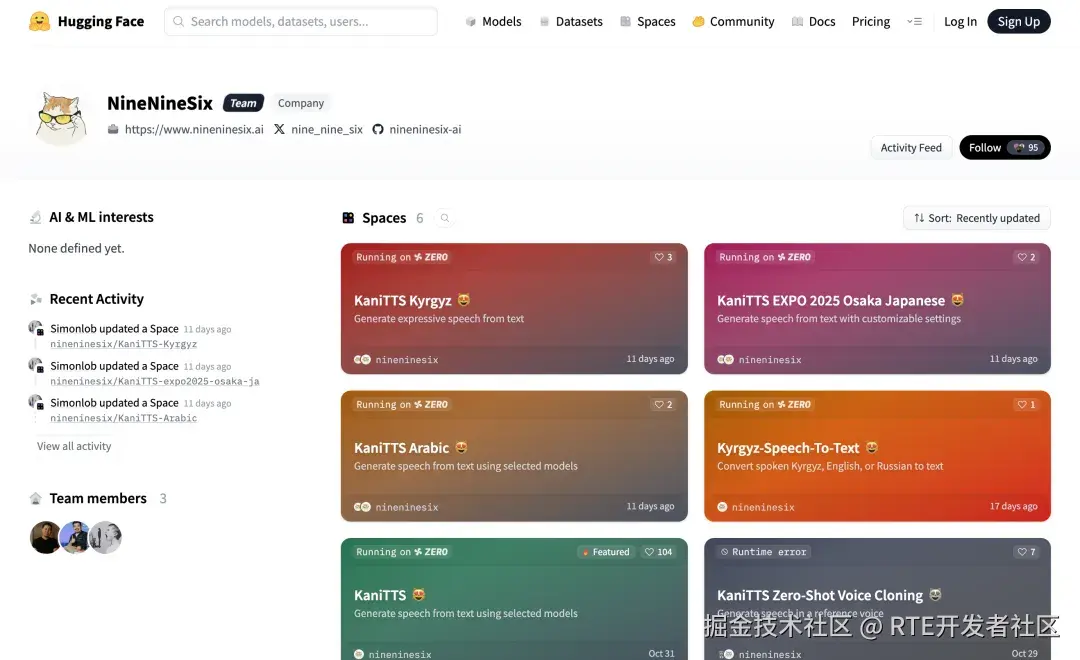Open the KaniTTS Kyrgyz space
This screenshot has height=660, width=1080.
point(514,309)
